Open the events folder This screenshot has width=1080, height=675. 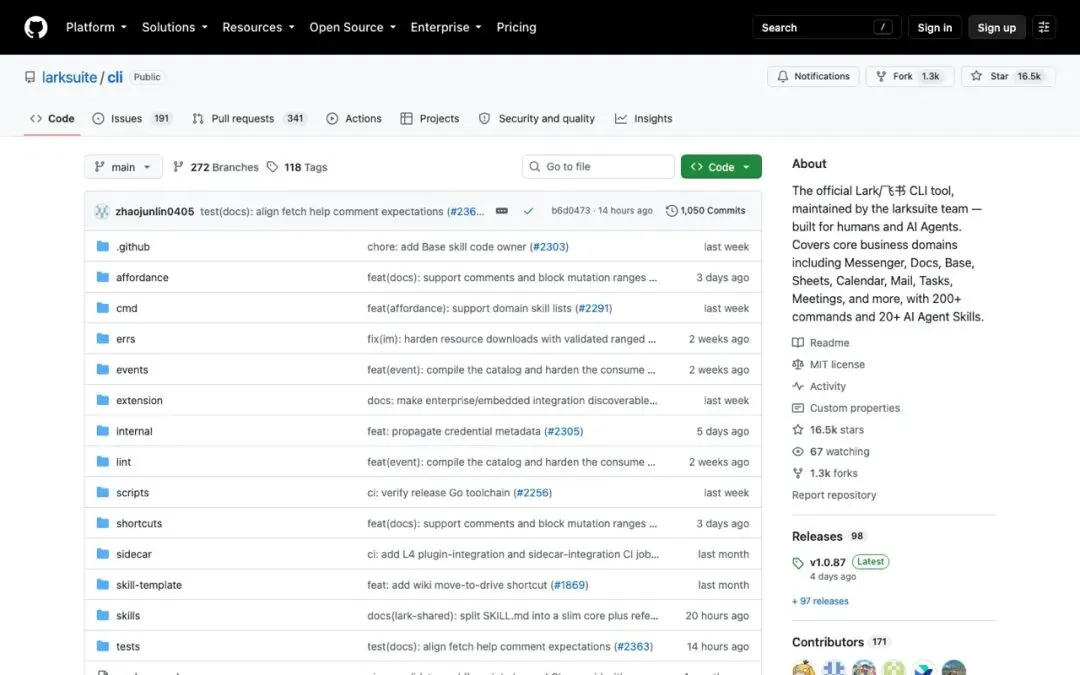[132, 370]
